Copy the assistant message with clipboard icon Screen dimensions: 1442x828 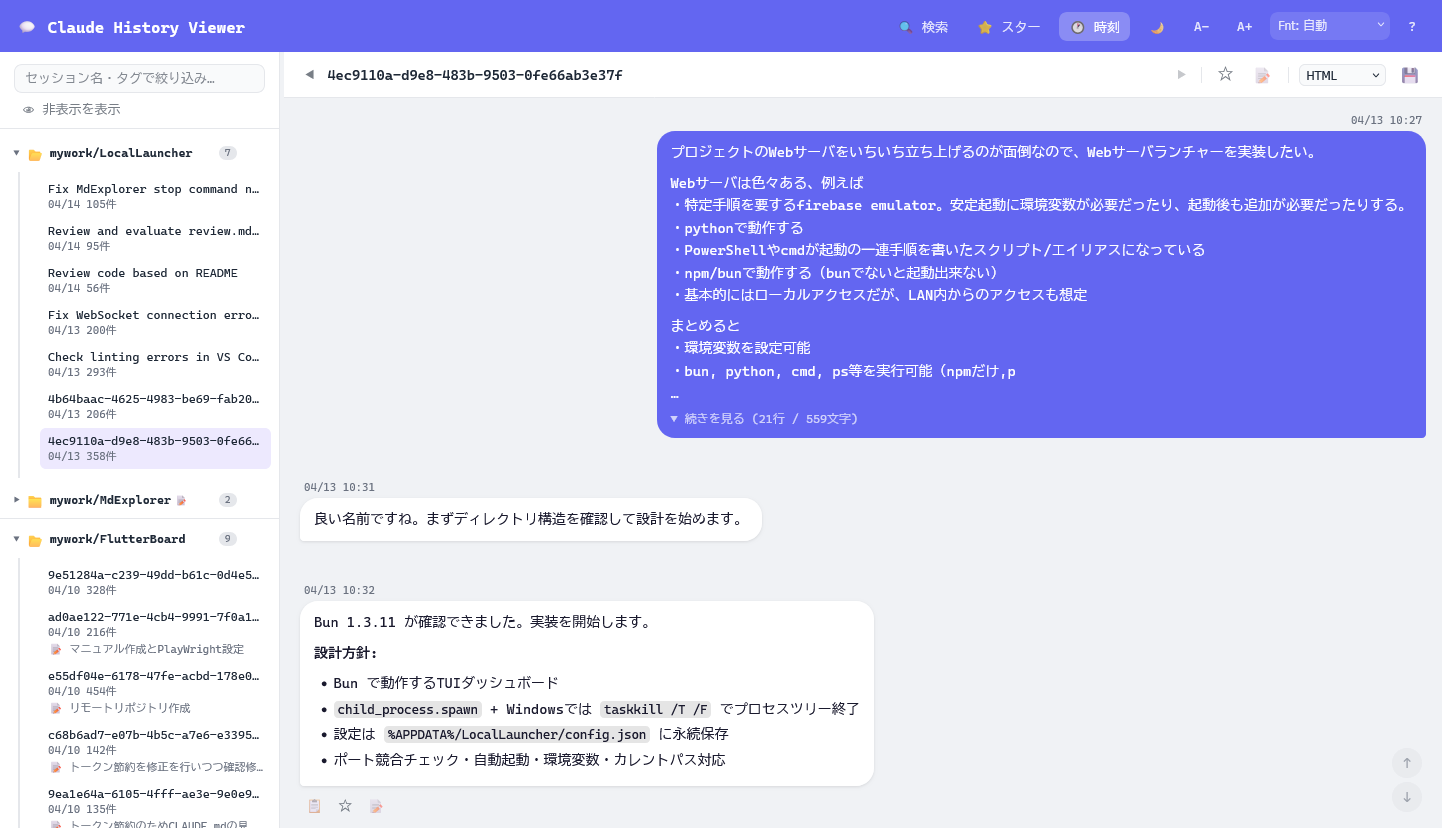click(x=314, y=806)
